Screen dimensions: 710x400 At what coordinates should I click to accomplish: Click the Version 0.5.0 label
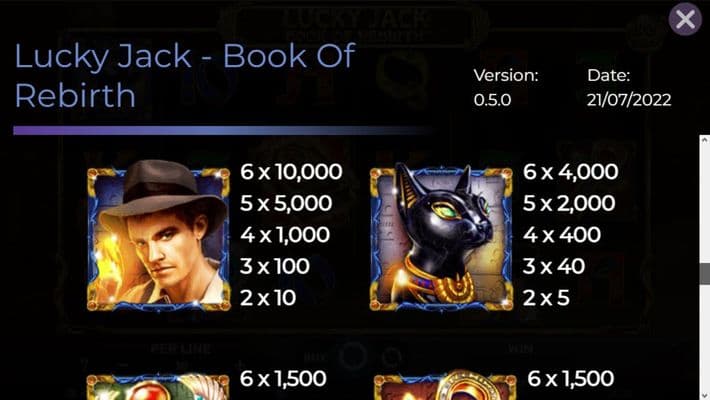506,87
